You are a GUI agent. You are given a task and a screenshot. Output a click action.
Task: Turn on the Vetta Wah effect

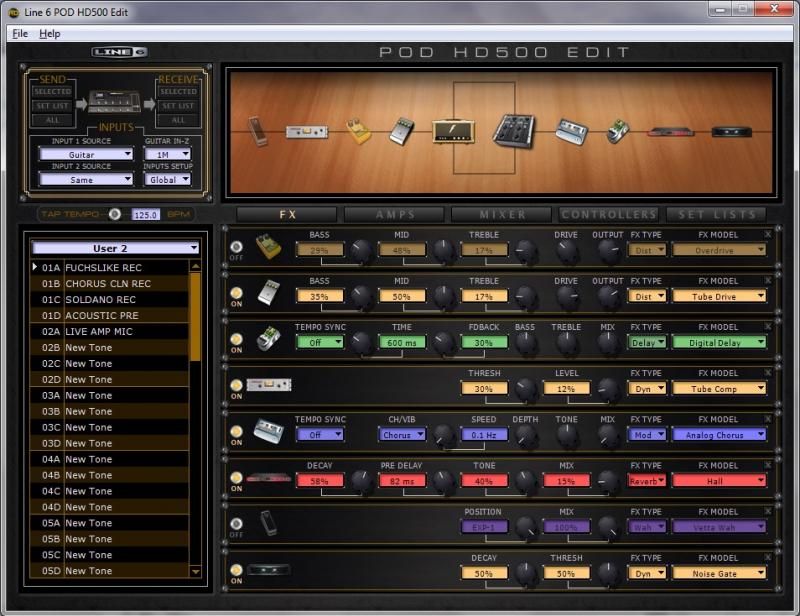pos(236,524)
